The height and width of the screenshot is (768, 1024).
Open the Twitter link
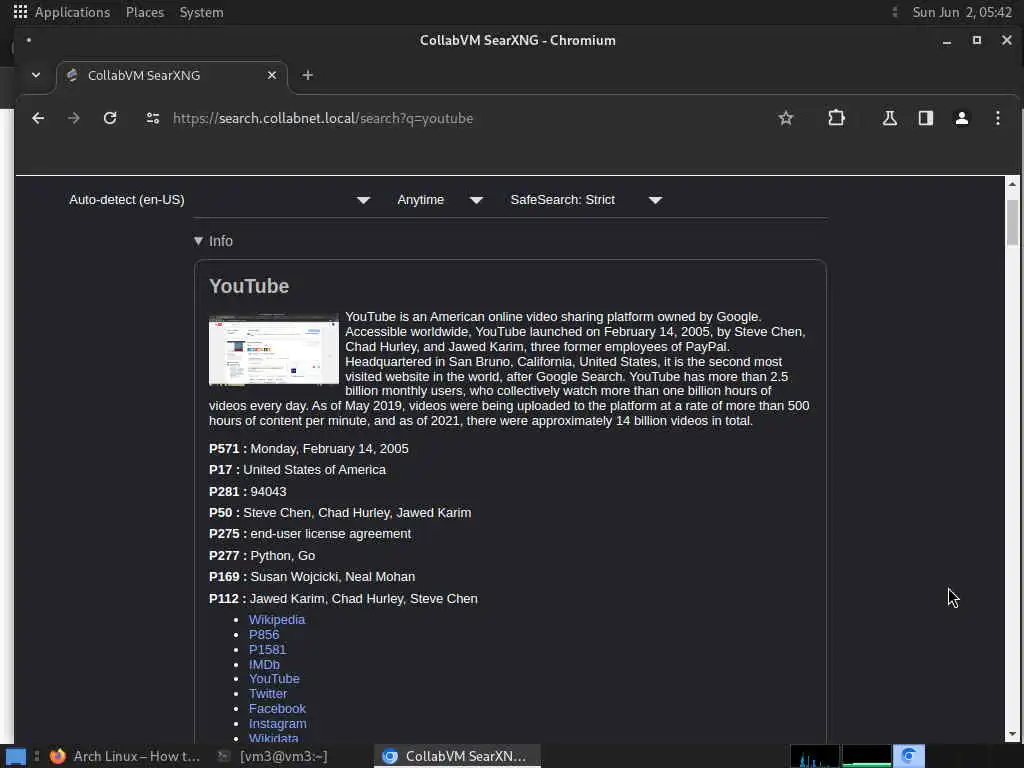(x=268, y=694)
